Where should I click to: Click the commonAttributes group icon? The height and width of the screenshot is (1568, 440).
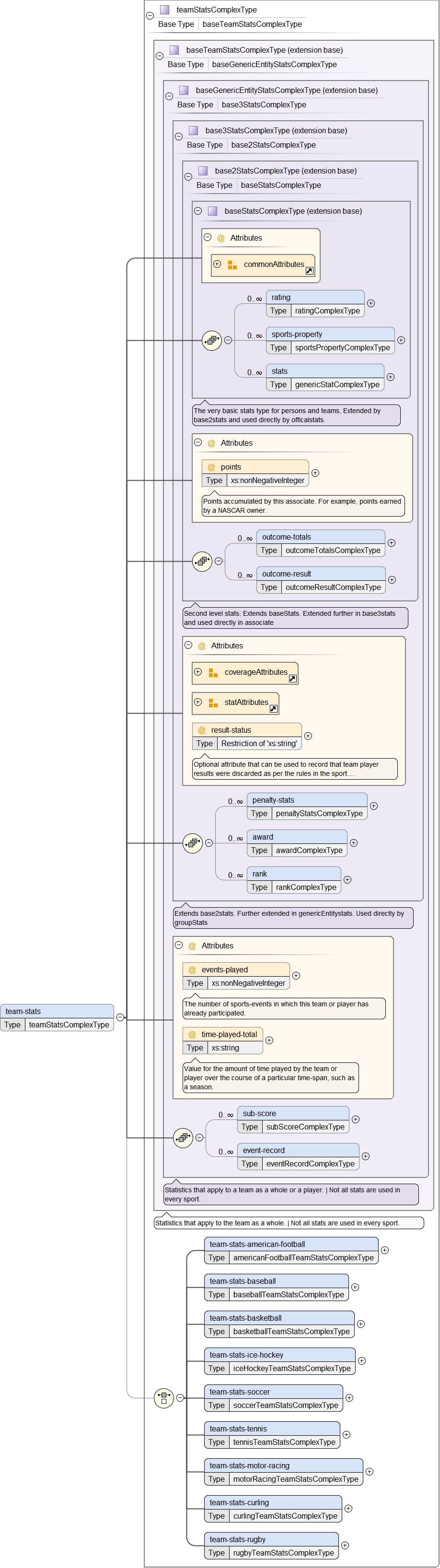coord(232,265)
